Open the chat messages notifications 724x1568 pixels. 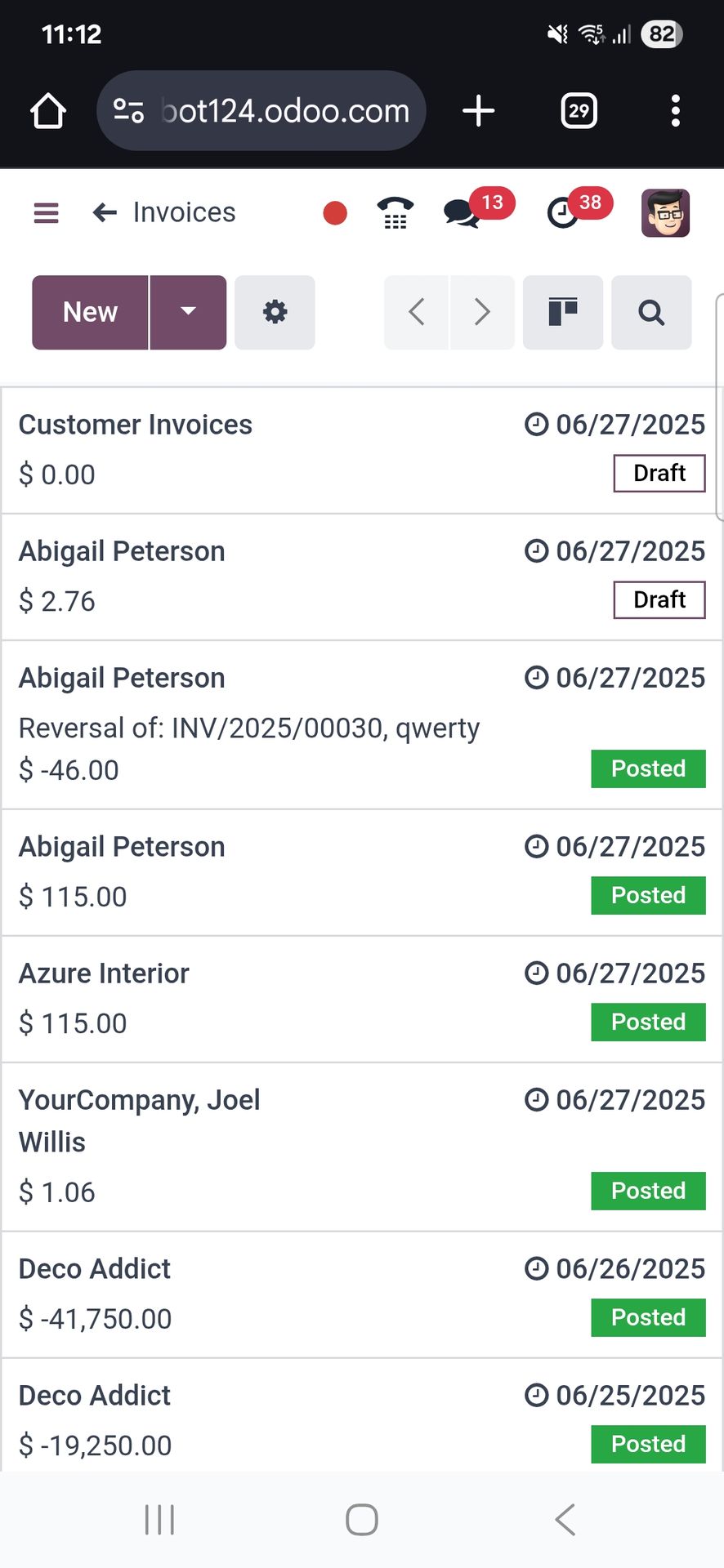[463, 213]
